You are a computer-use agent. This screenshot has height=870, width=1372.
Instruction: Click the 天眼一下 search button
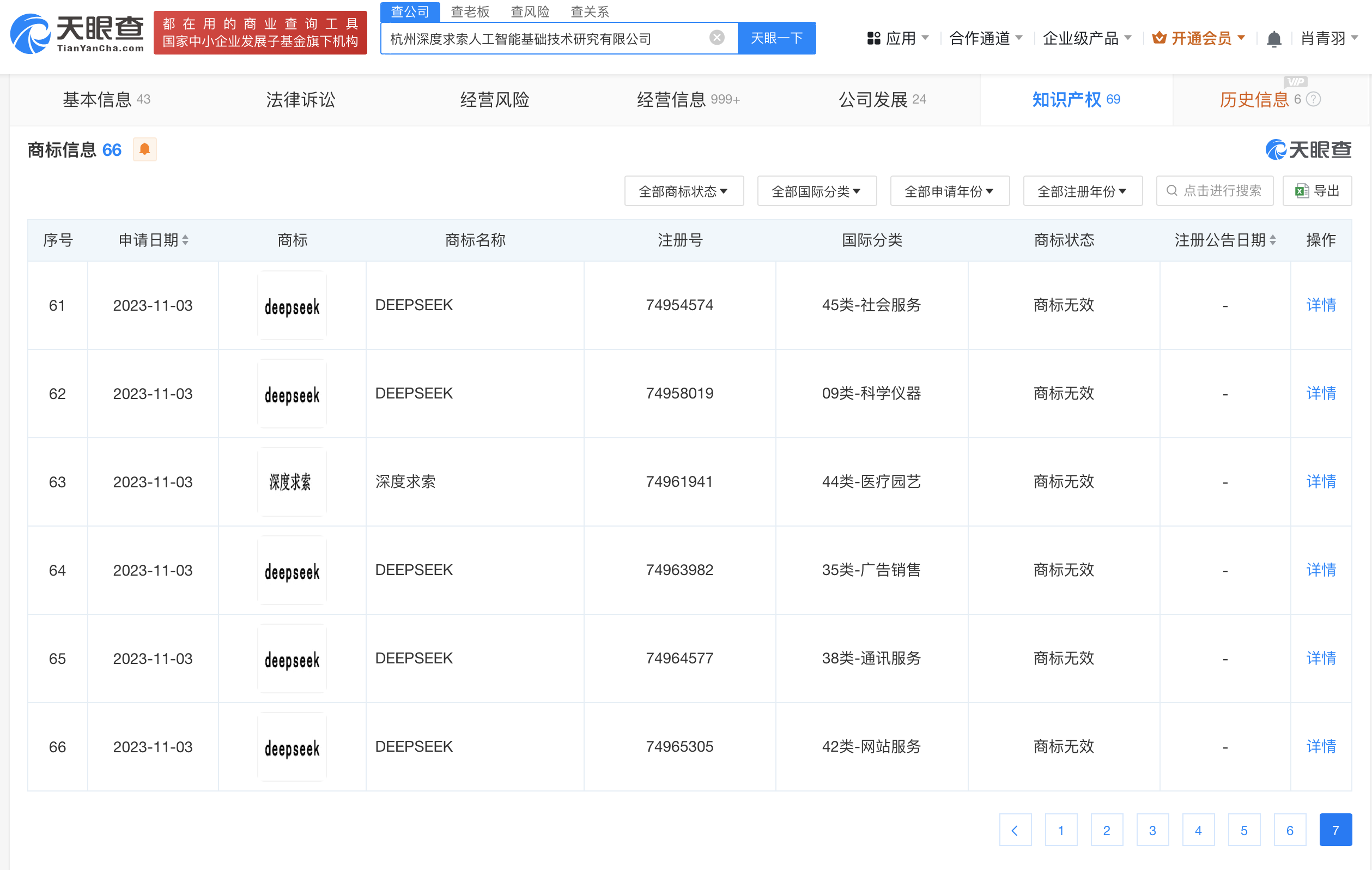pyautogui.click(x=776, y=38)
